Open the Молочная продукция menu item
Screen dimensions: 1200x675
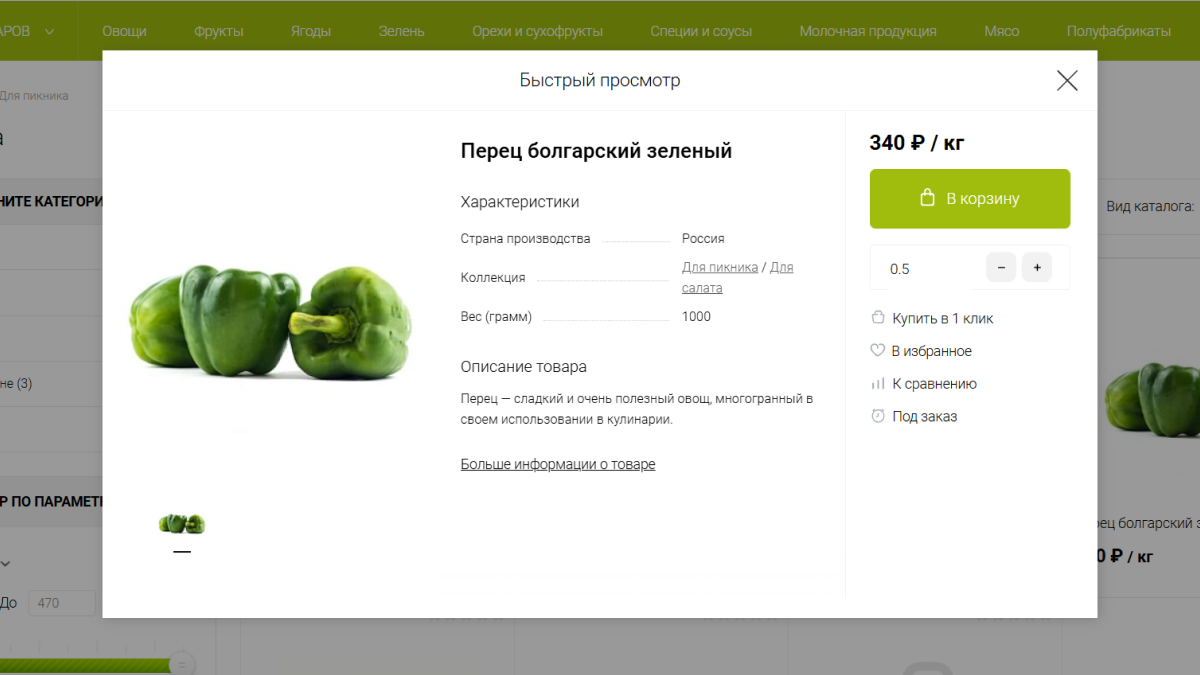tap(868, 31)
